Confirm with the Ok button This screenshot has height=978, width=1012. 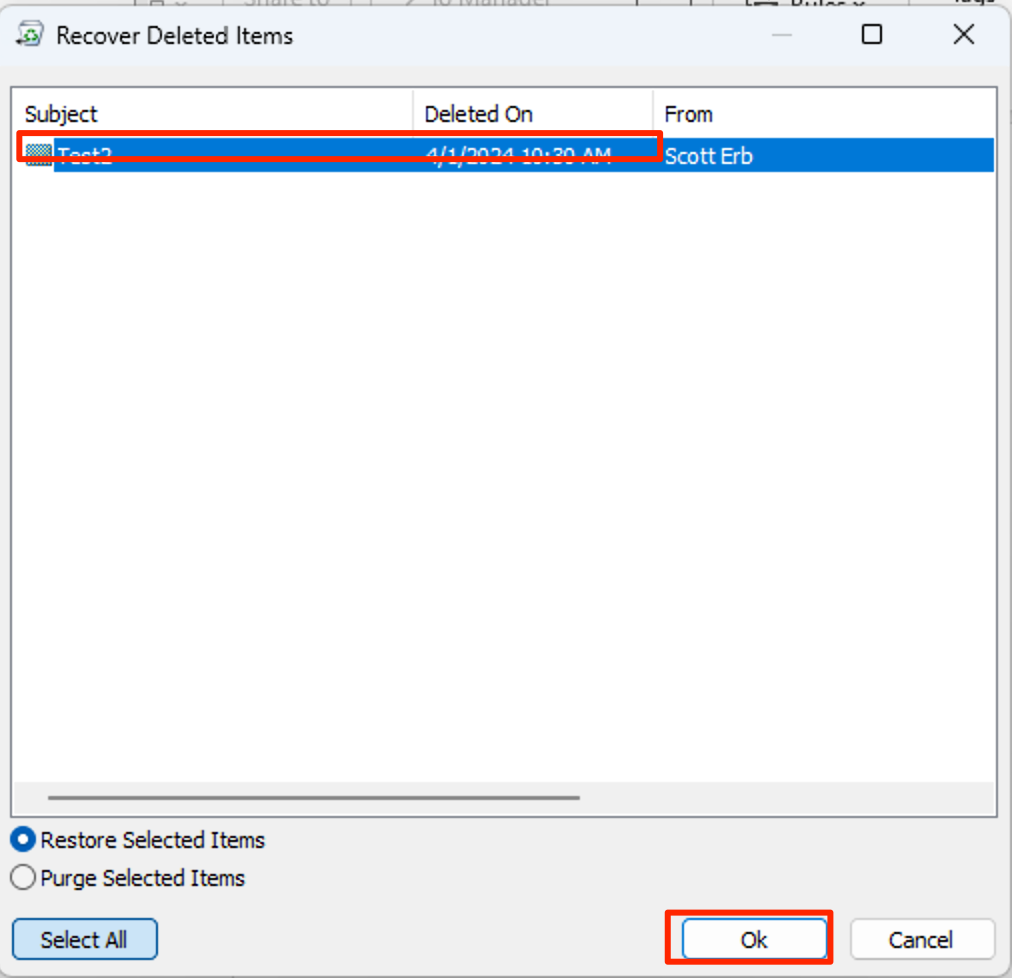click(754, 940)
